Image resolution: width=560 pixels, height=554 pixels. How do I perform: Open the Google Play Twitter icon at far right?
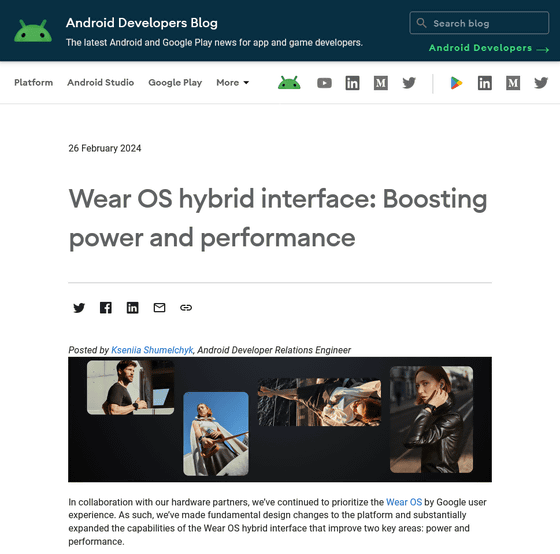[x=541, y=83]
